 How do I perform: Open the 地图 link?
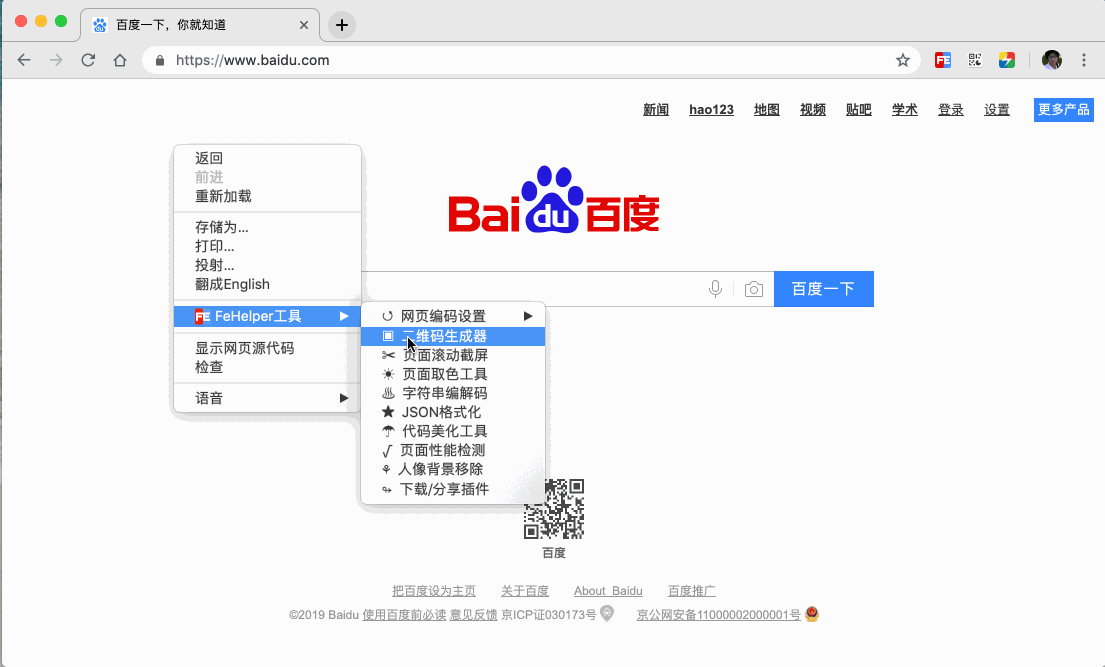767,109
